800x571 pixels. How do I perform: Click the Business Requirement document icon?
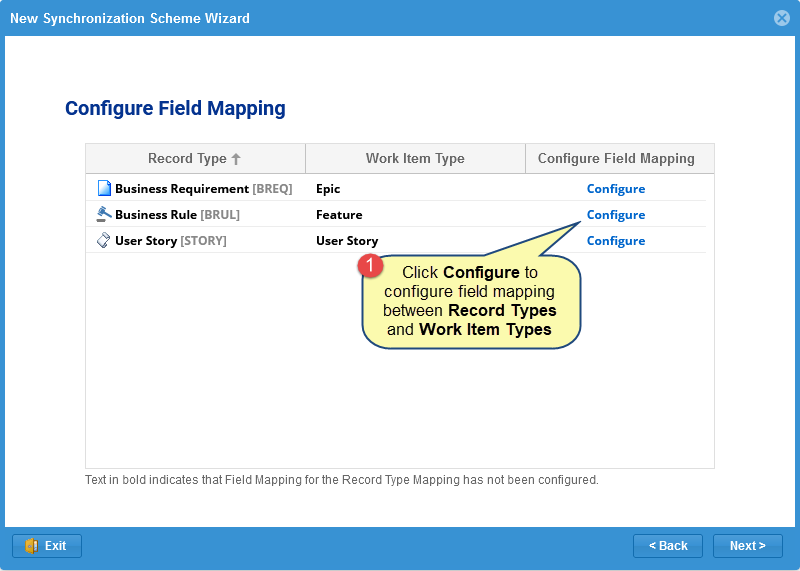point(104,188)
